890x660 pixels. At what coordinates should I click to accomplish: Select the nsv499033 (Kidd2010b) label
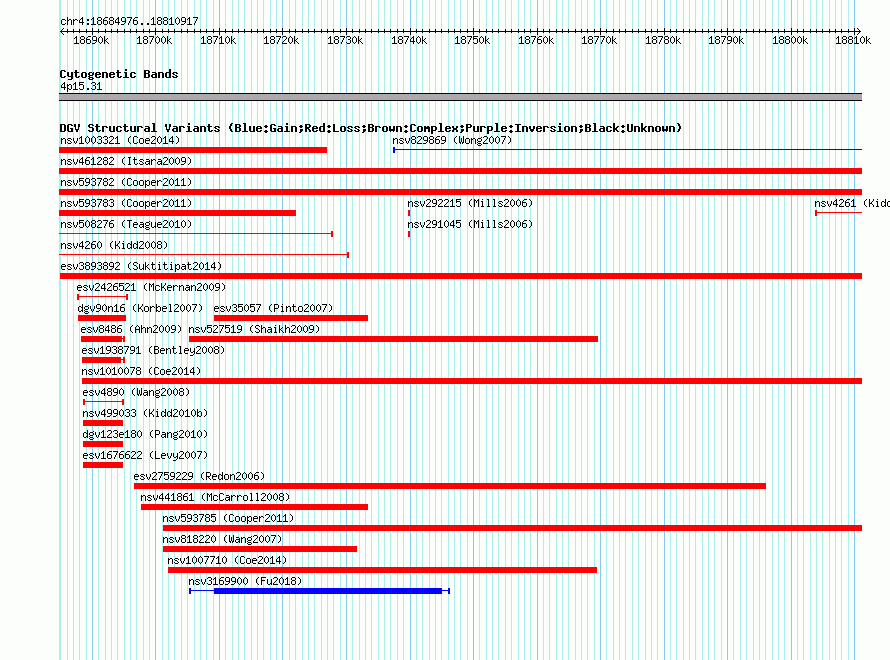145,413
